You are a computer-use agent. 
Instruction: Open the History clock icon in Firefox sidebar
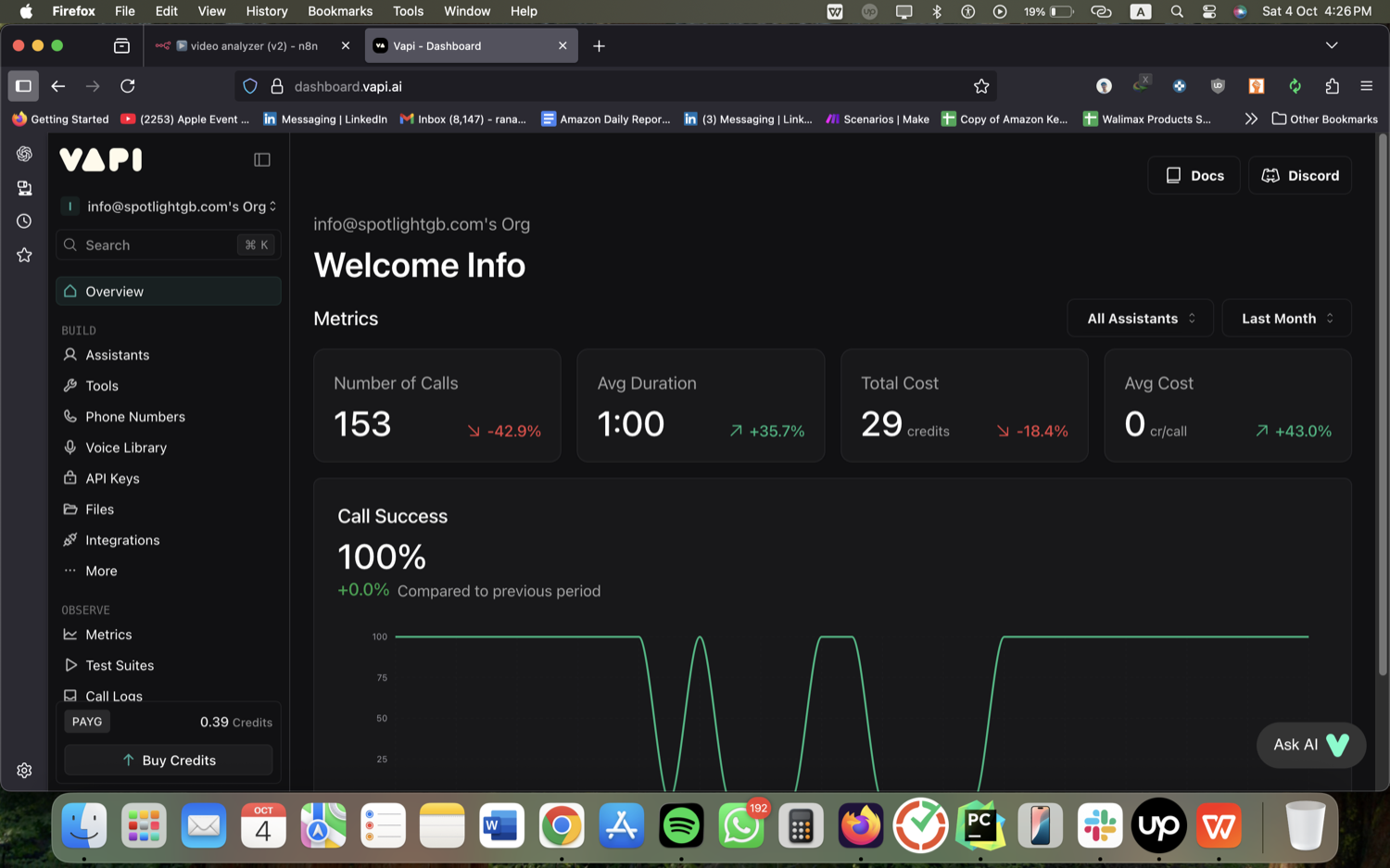(24, 221)
